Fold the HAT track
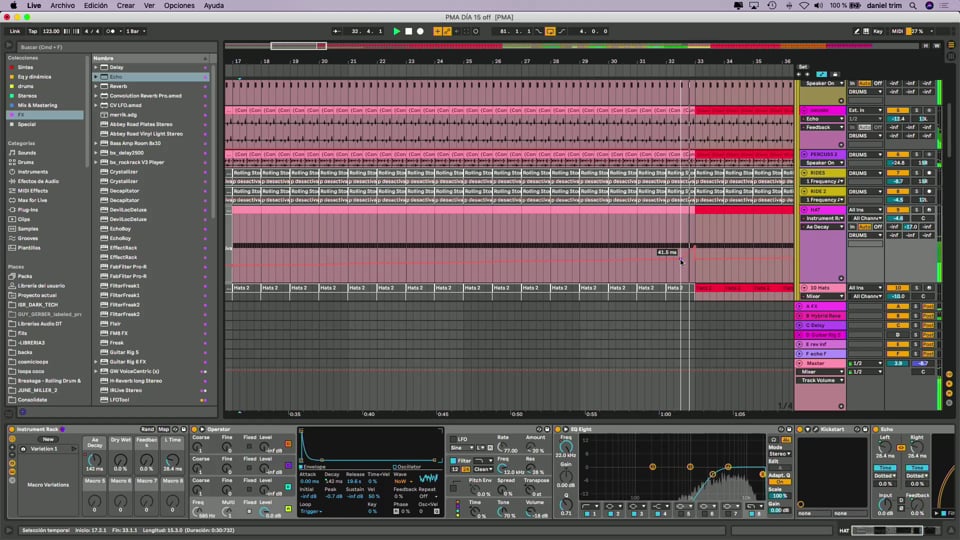The height and width of the screenshot is (540, 960). [804, 210]
